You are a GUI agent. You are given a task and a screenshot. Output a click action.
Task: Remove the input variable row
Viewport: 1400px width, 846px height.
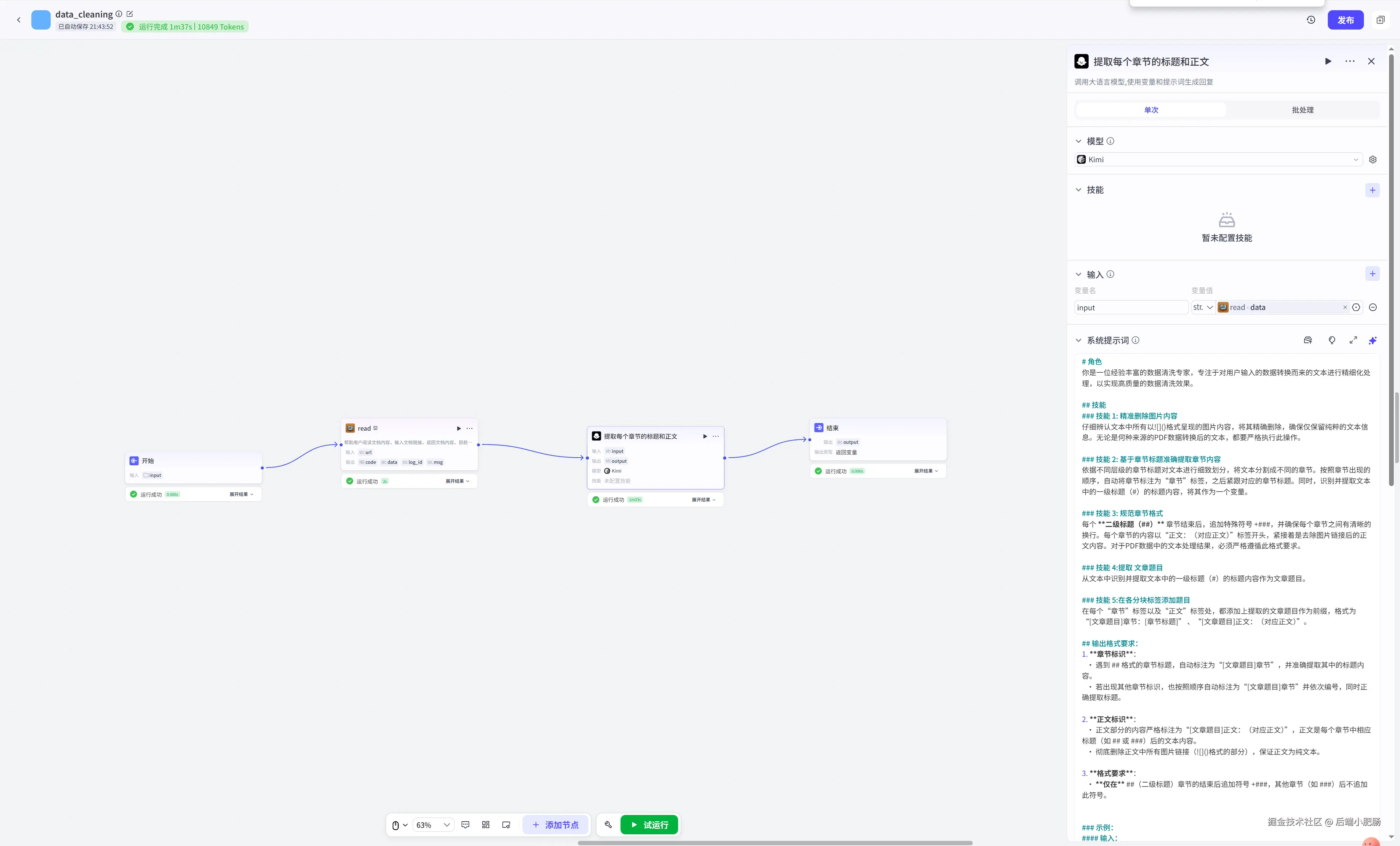[1373, 307]
